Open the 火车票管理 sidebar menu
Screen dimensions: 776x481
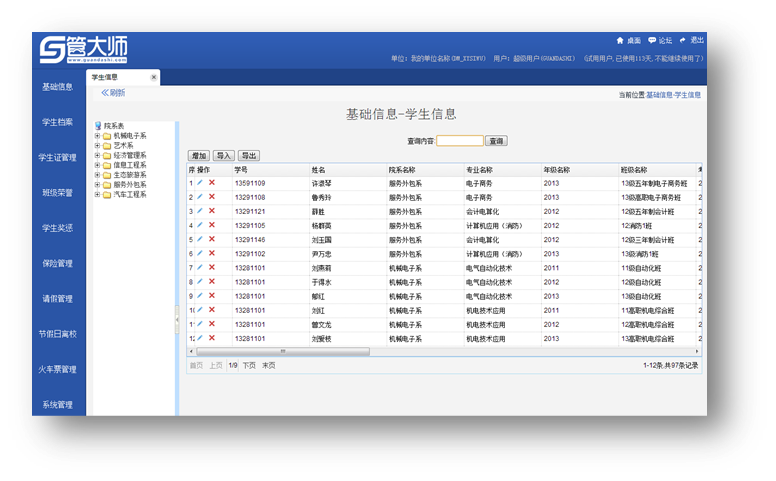57,370
